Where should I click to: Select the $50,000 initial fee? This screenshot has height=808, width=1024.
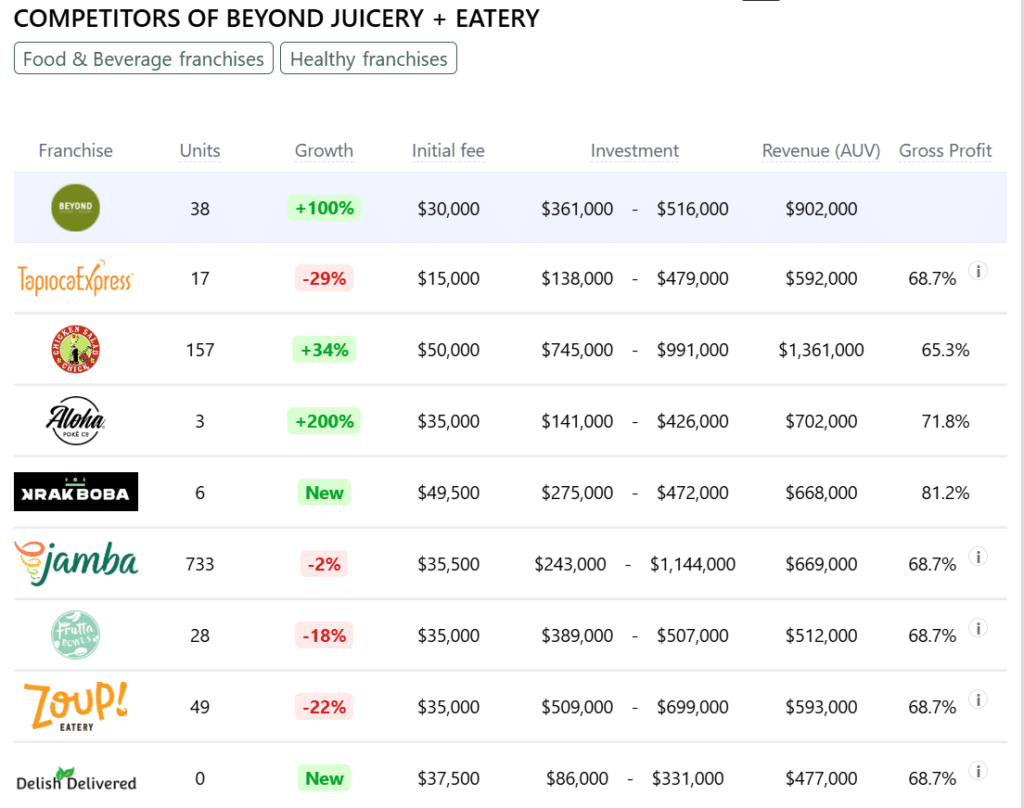pos(448,350)
